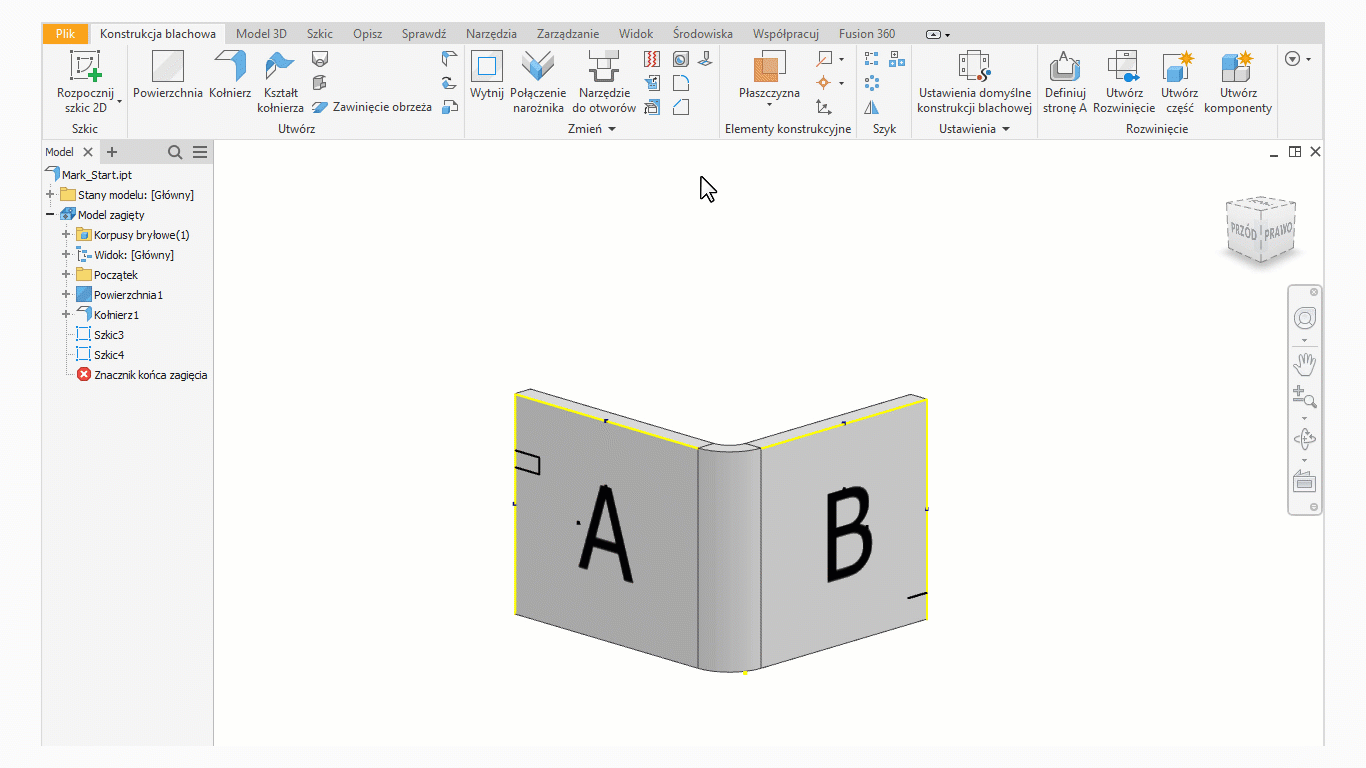Open the work point dropdown arrow

click(x=841, y=83)
